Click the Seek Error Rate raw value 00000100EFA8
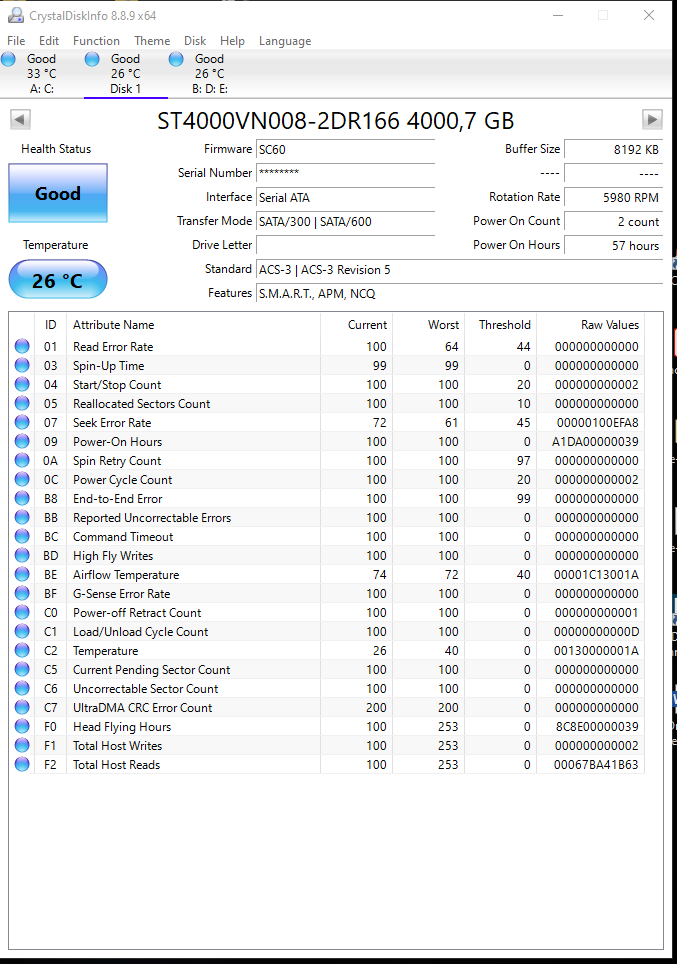The width and height of the screenshot is (677, 964). [597, 422]
